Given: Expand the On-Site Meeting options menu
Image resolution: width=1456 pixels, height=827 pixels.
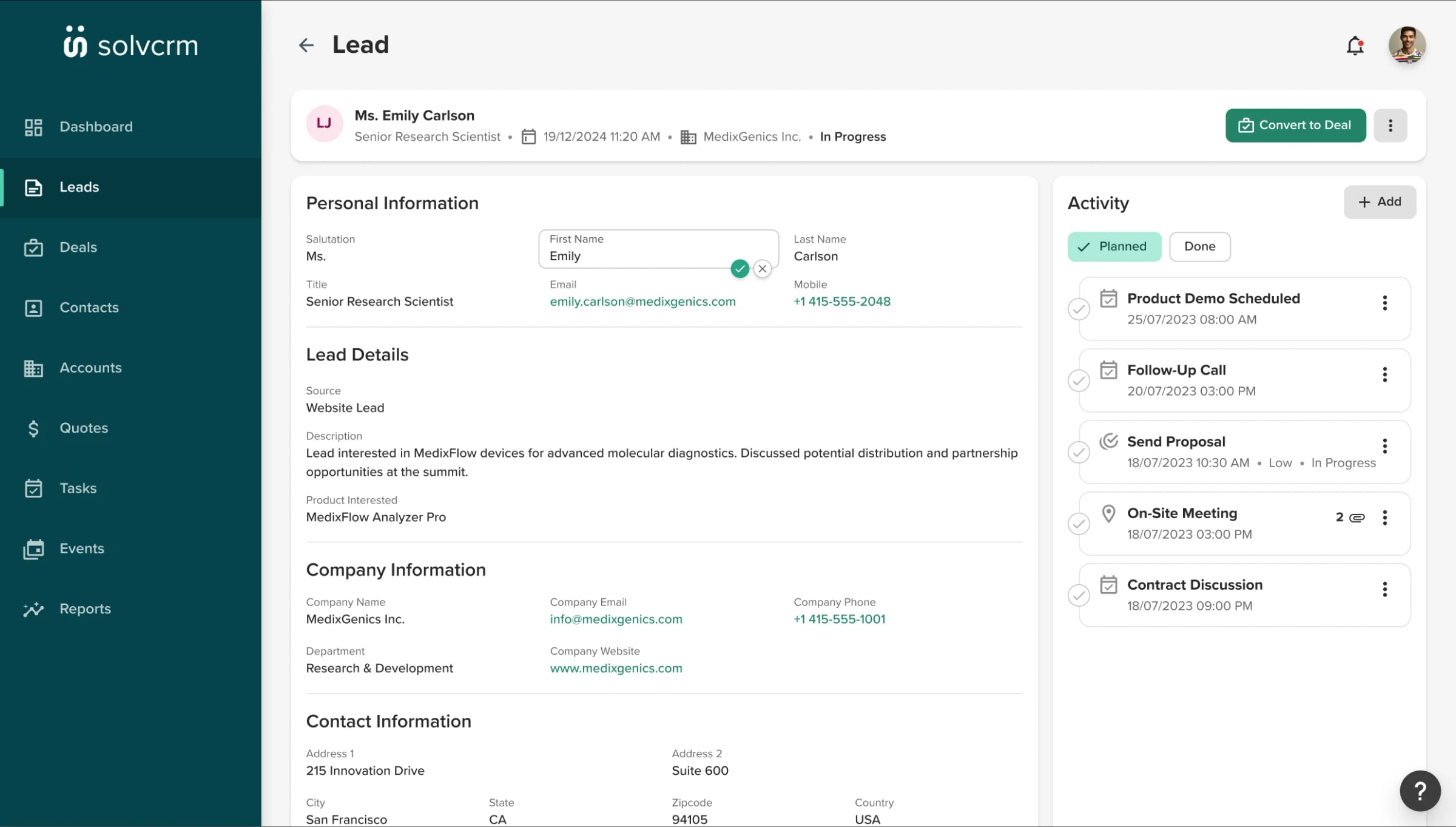Looking at the screenshot, I should 1385,518.
